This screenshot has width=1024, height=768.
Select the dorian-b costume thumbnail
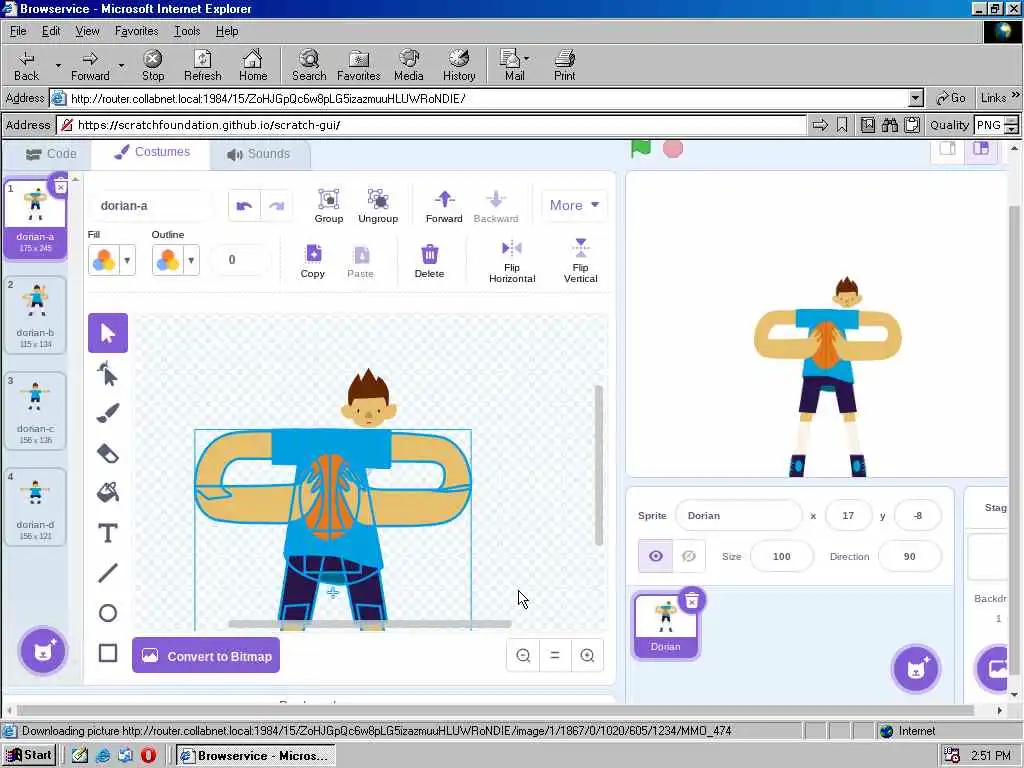pos(35,315)
